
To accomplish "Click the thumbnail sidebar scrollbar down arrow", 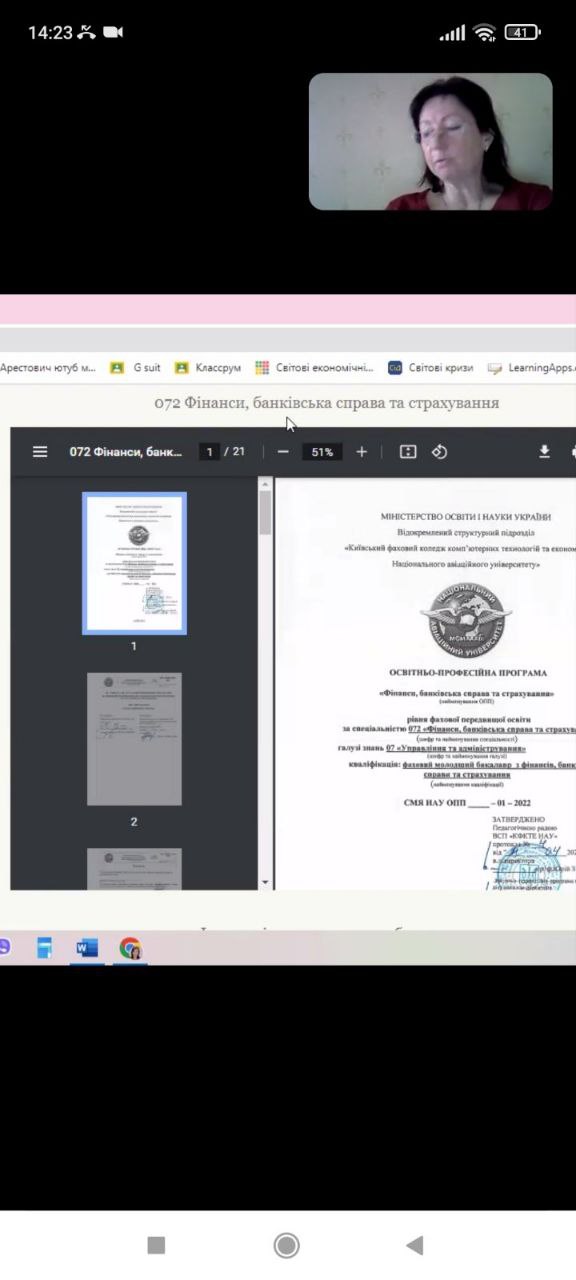I will pos(265,882).
